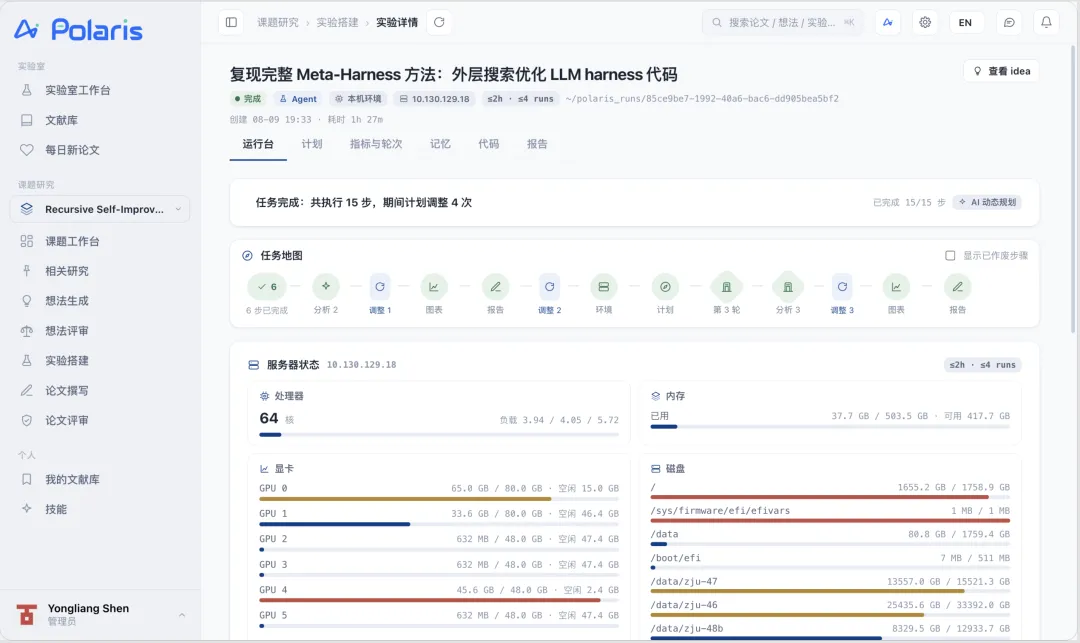The width and height of the screenshot is (1080, 643).
Task: Click the first 报告 step node in task map
Action: (x=495, y=287)
